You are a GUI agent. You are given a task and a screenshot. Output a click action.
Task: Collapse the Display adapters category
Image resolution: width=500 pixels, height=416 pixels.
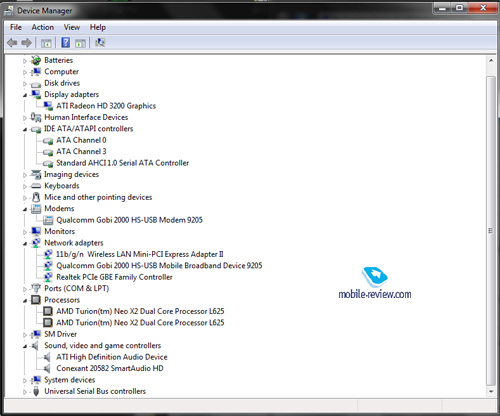coord(25,95)
